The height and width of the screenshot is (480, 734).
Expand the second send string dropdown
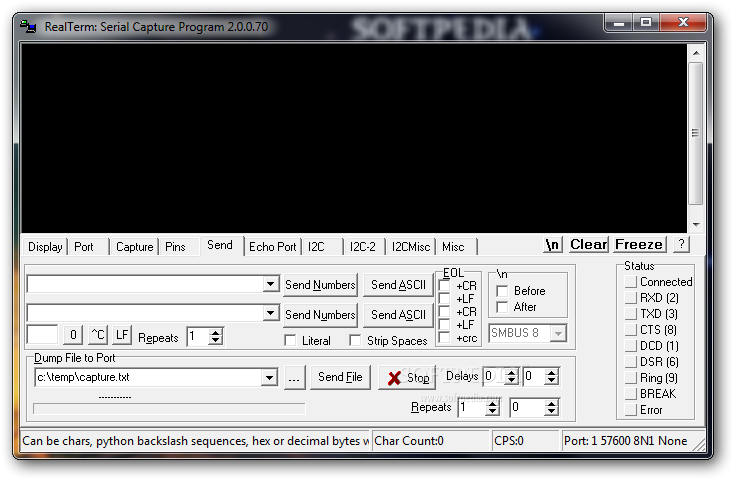[270, 313]
